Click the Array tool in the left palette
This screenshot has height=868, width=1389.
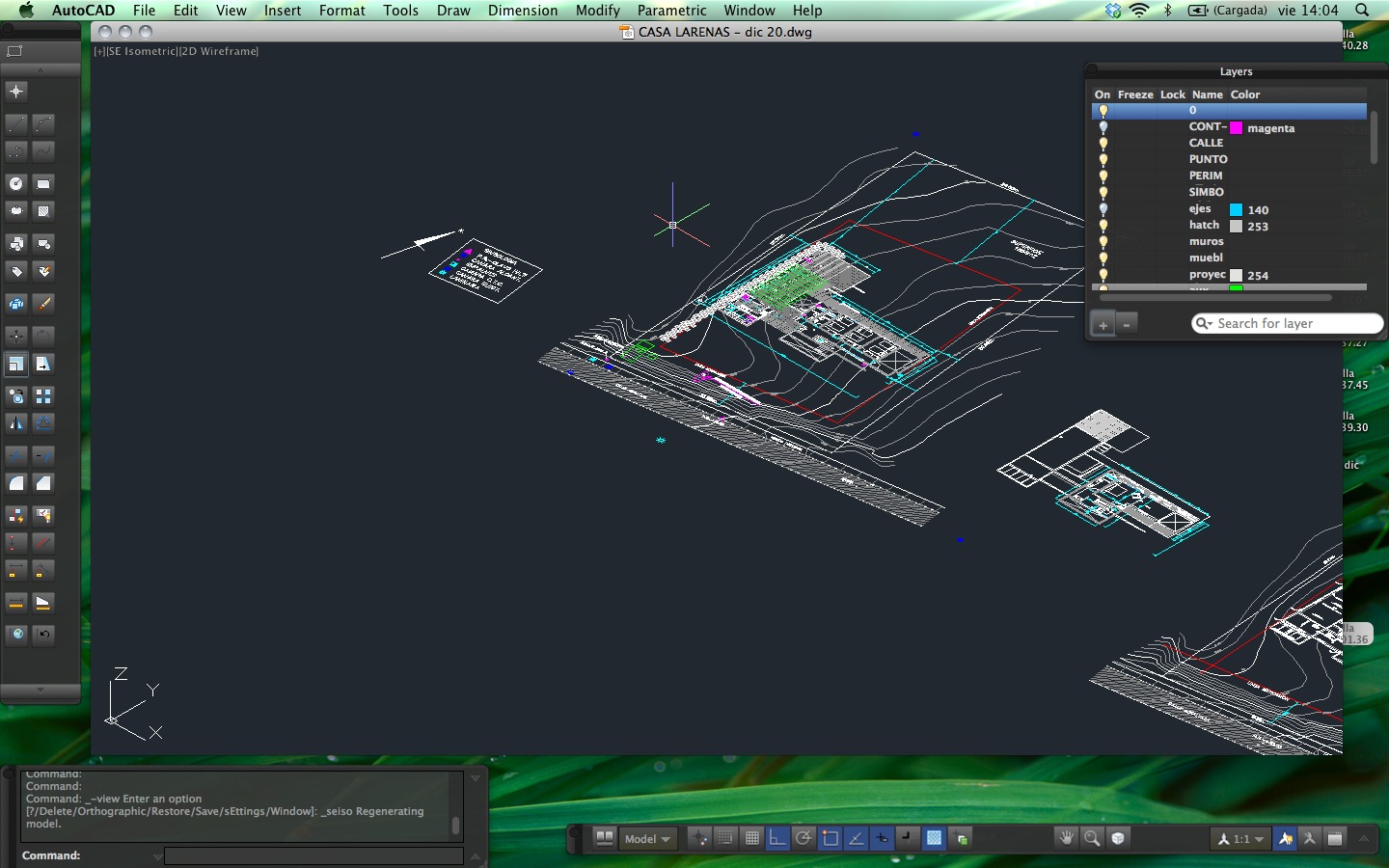(x=43, y=396)
